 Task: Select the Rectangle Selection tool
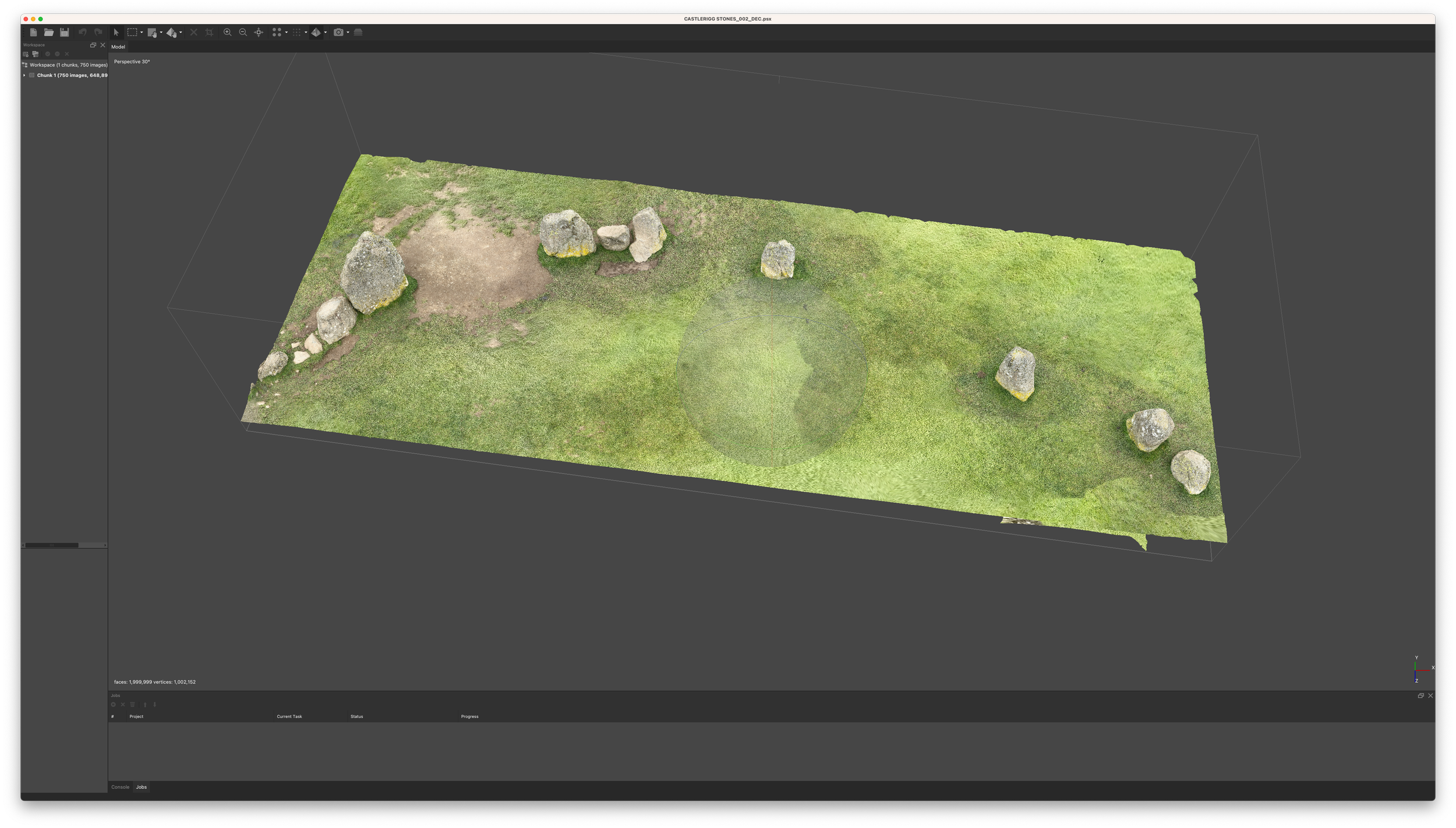click(132, 33)
